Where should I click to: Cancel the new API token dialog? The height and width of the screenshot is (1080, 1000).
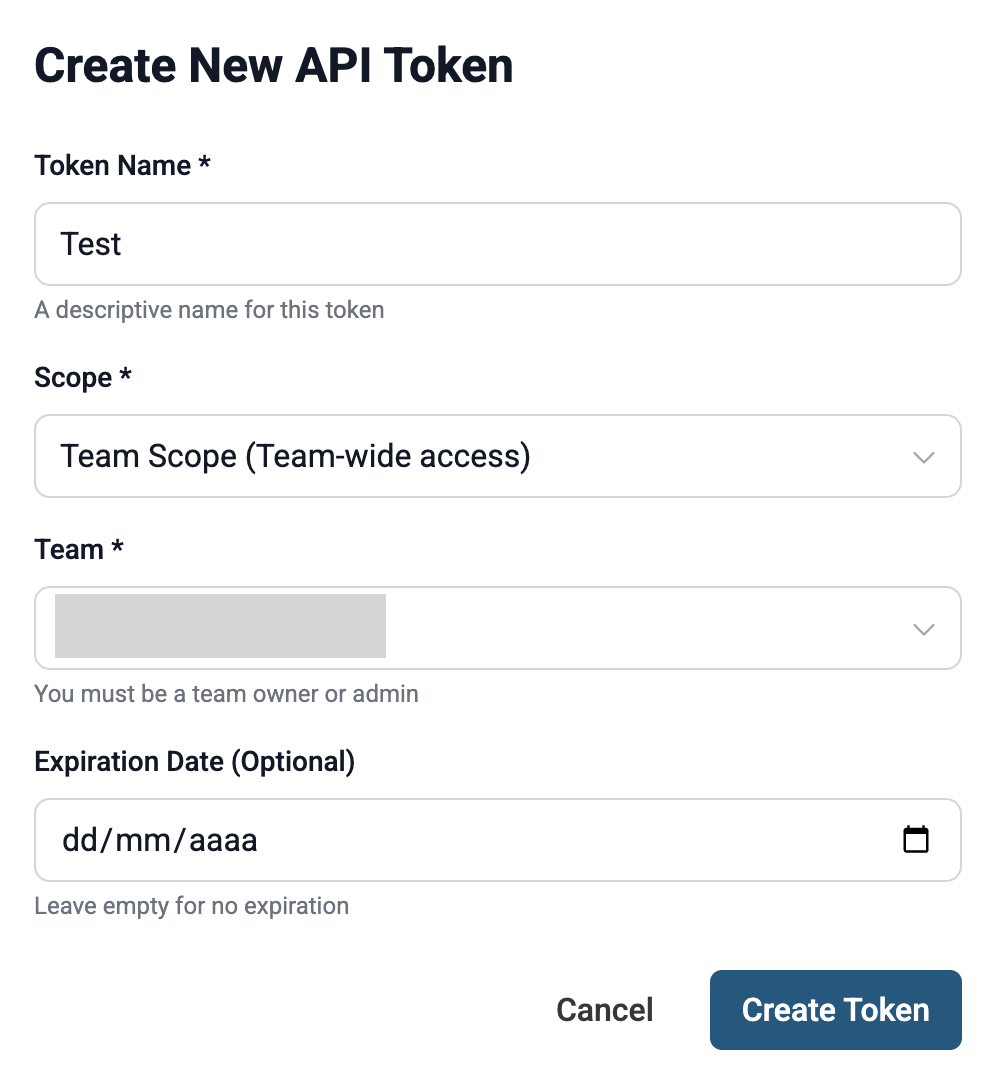coord(604,1010)
